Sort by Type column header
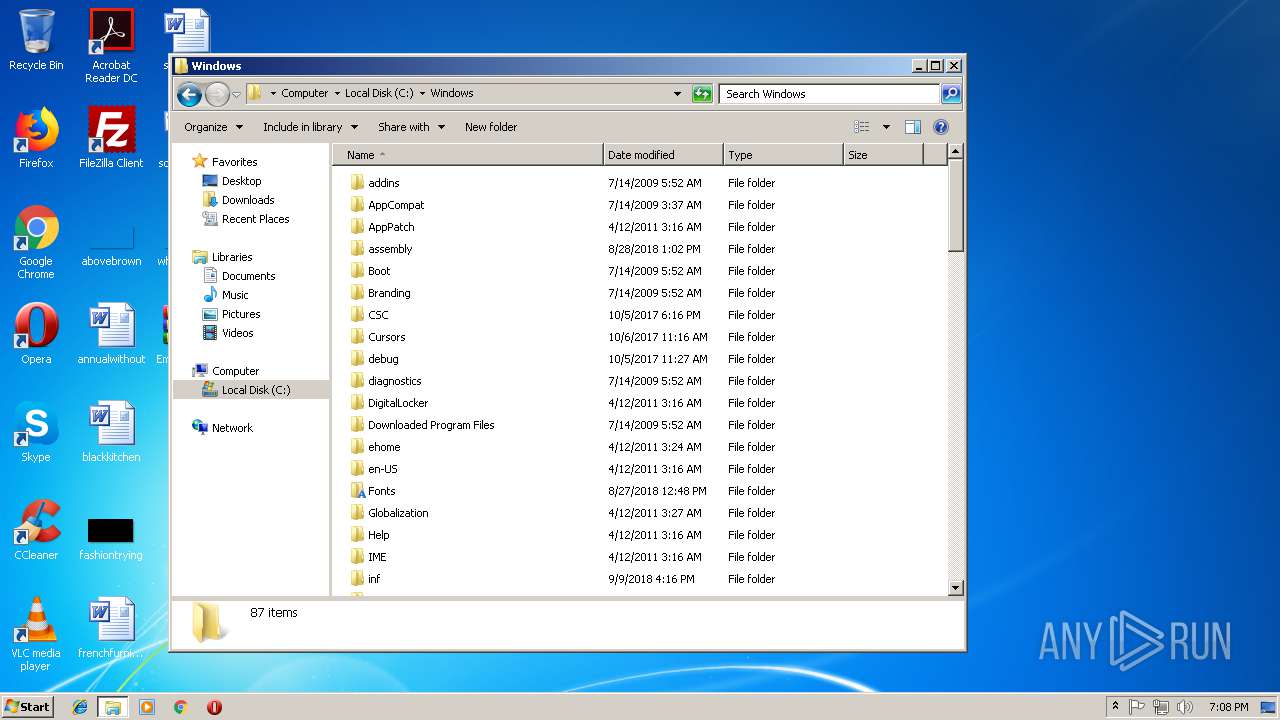The image size is (1280, 720). click(x=783, y=155)
